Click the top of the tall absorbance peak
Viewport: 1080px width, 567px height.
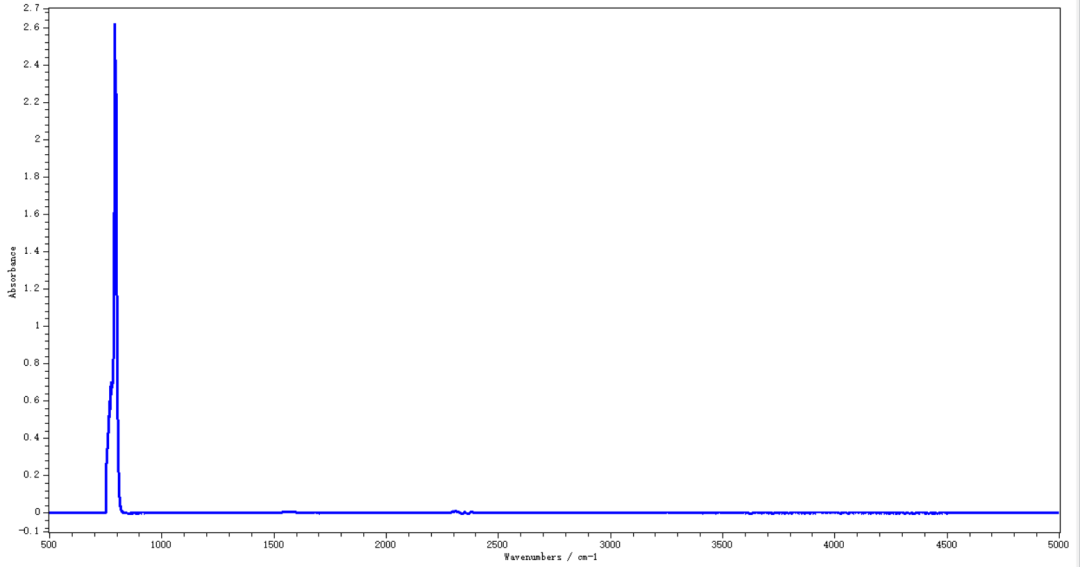[114, 25]
